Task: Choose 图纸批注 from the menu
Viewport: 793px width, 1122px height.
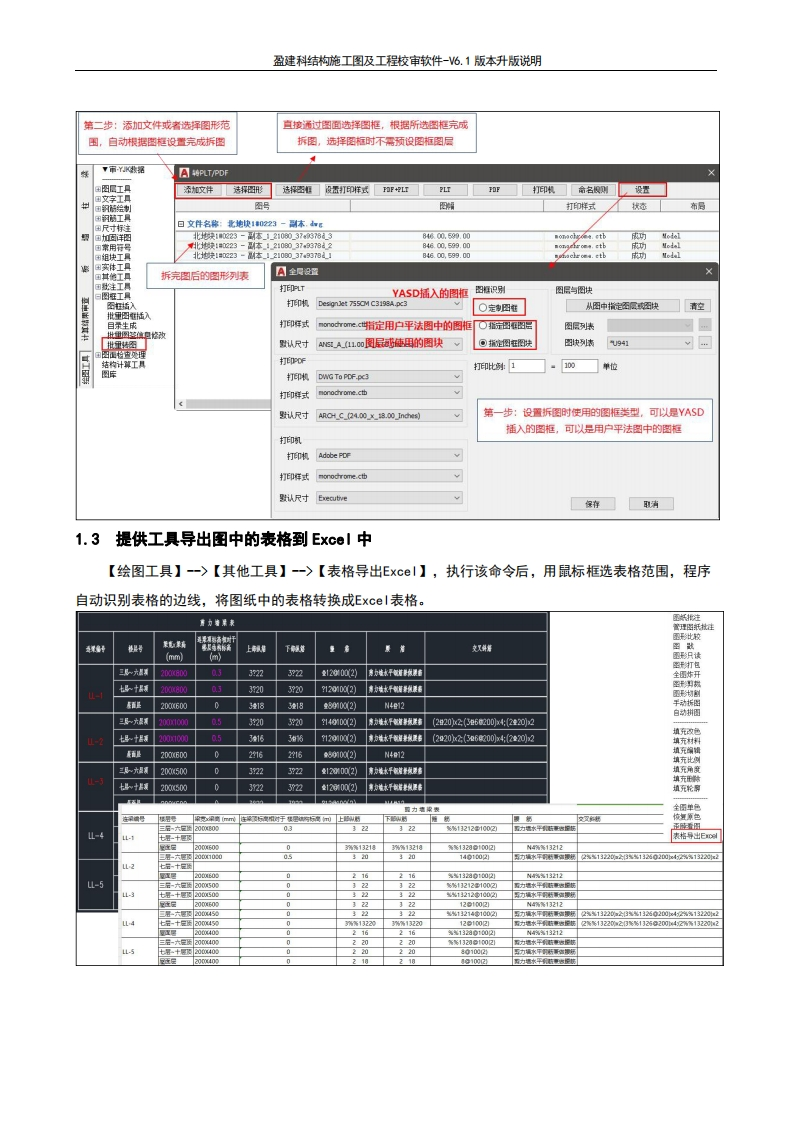Action: (x=686, y=617)
